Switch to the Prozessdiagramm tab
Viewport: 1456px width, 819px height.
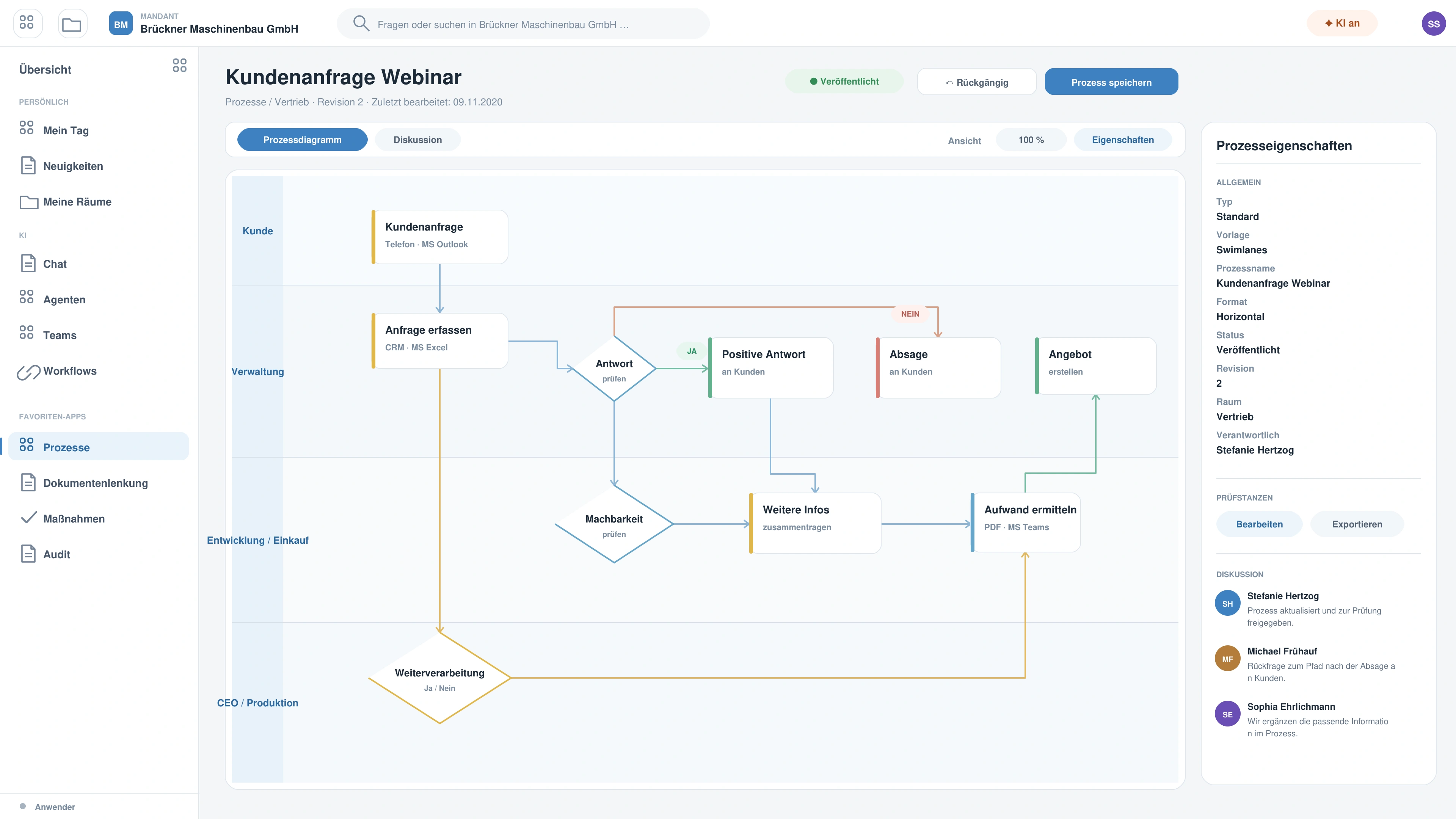coord(303,140)
